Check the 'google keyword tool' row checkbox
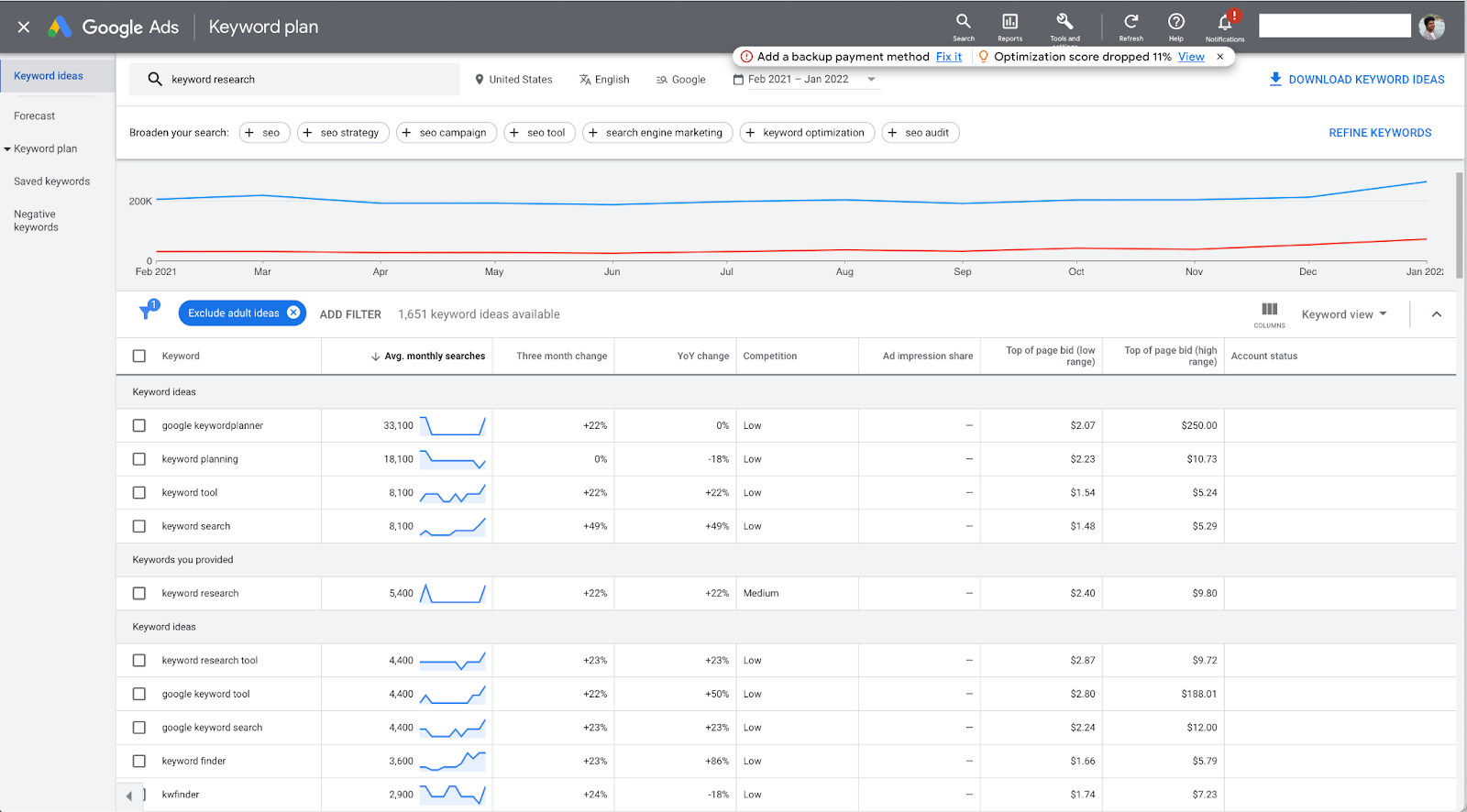Image resolution: width=1467 pixels, height=812 pixels. 139,695
